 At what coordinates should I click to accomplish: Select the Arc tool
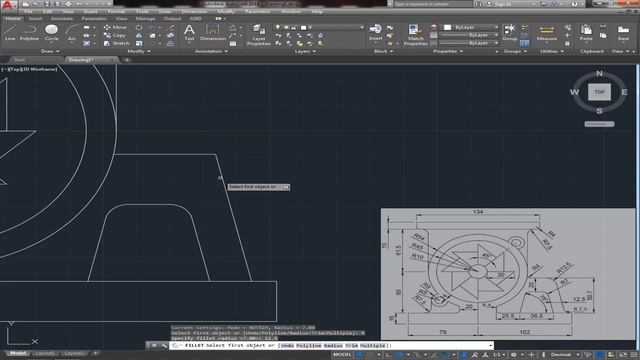click(72, 32)
